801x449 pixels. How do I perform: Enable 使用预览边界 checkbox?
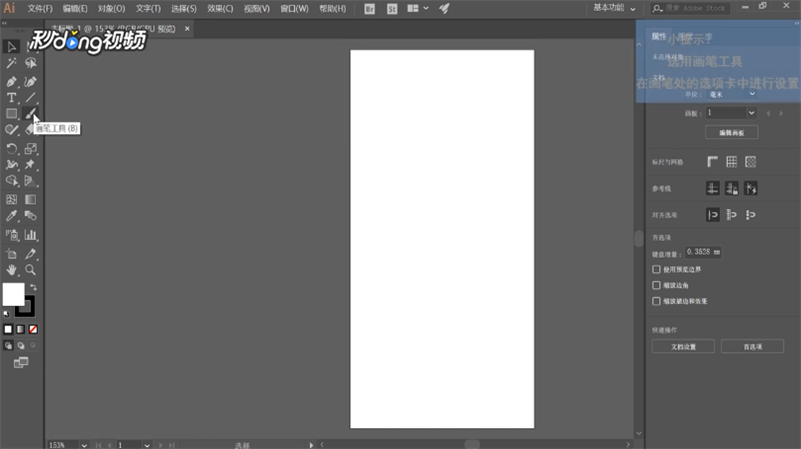click(x=656, y=269)
